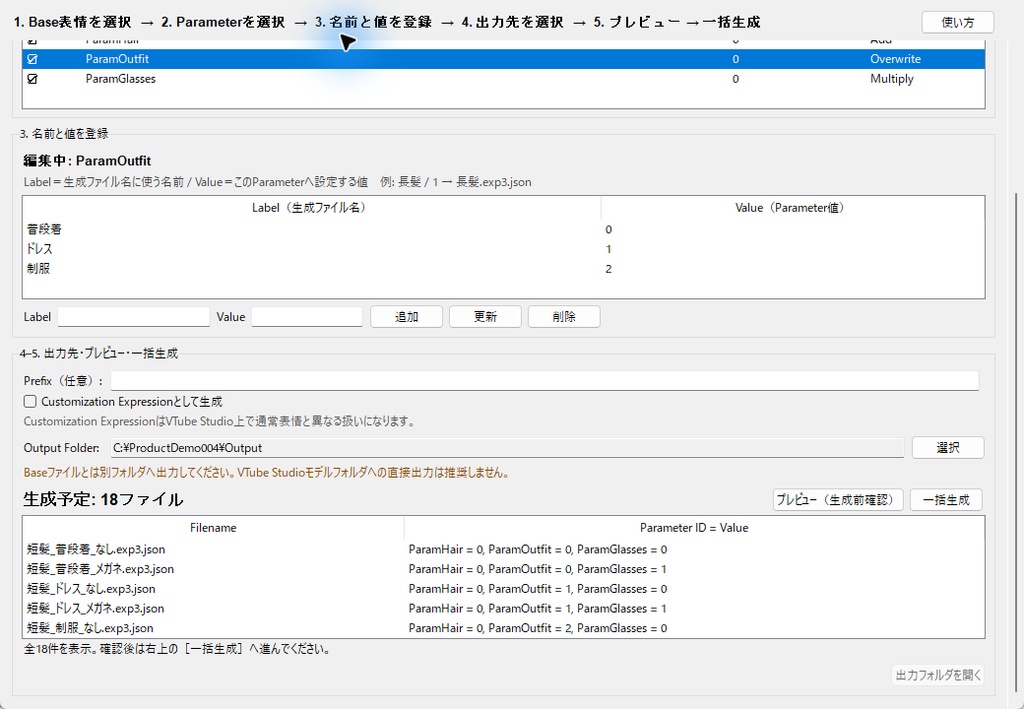Image resolution: width=1024 pixels, height=709 pixels.
Task: Click the main window vertical scrollbar
Action: point(1018,444)
